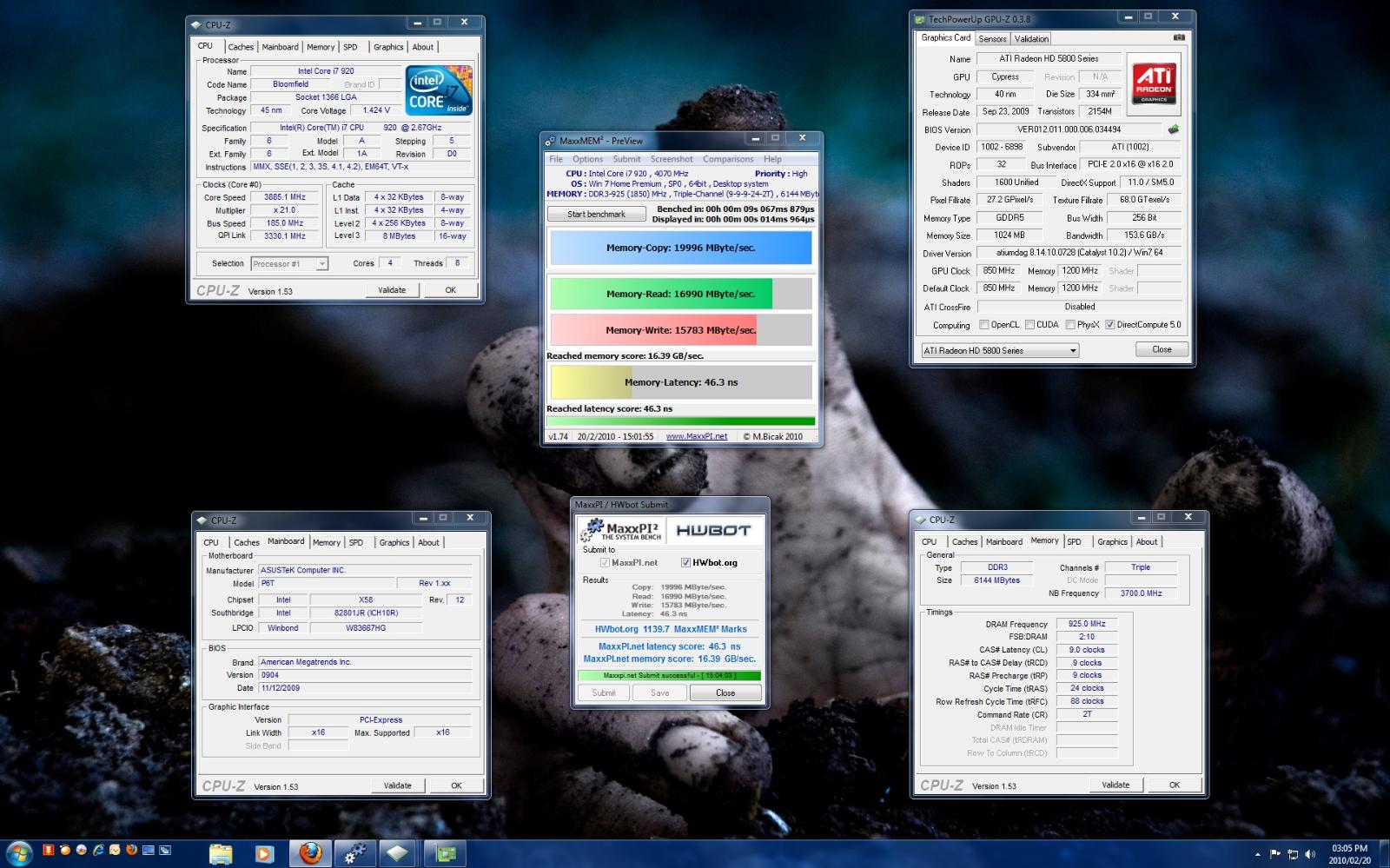This screenshot has height=868, width=1390.
Task: Click the gears MaxxMEM taskbar button
Action: pyautogui.click(x=354, y=853)
